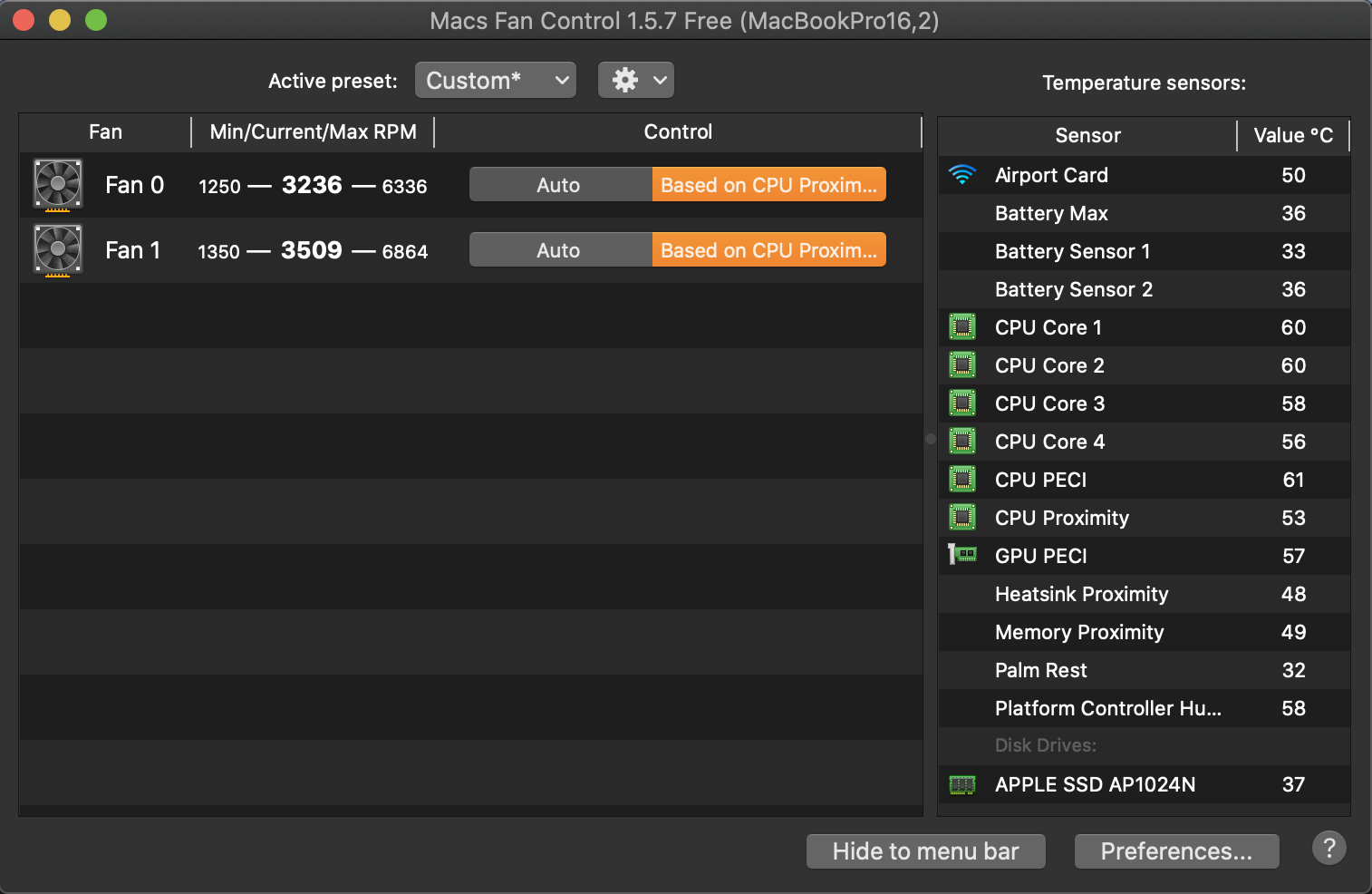This screenshot has height=894, width=1372.
Task: Click the APPLE SSD AP1024N drive icon
Action: pyautogui.click(x=962, y=784)
